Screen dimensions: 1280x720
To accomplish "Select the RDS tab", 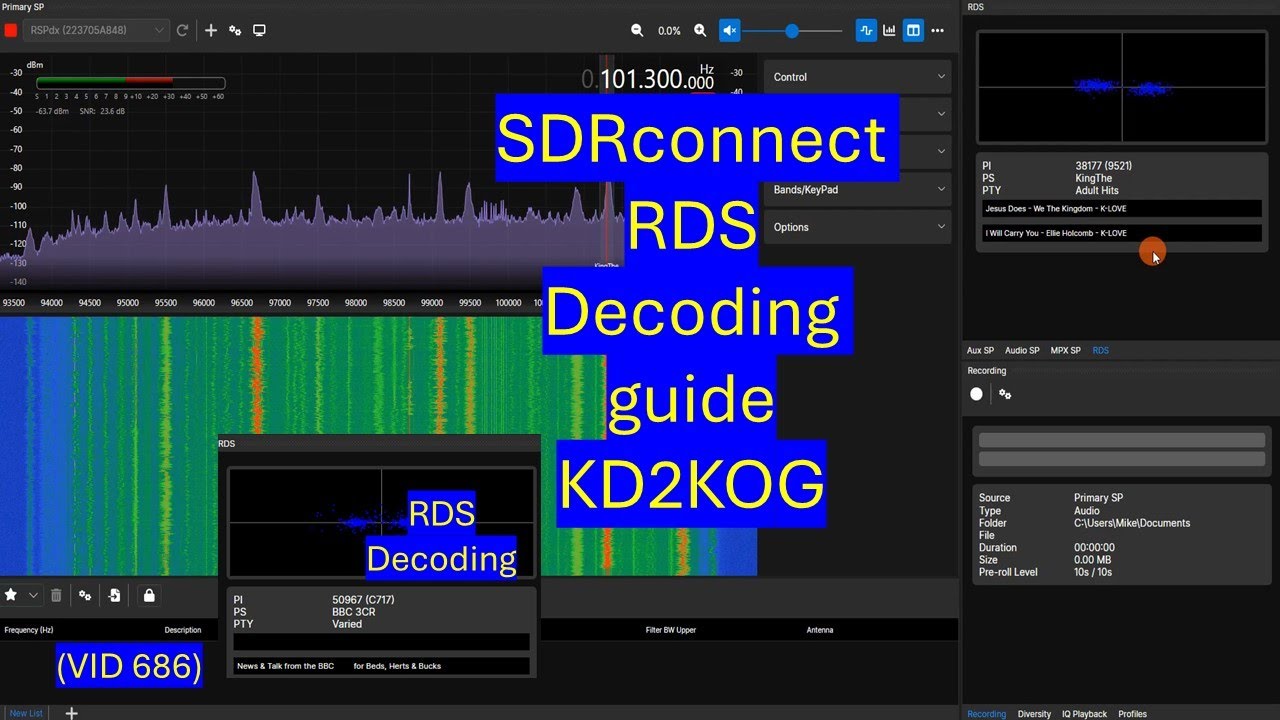I will coord(1100,351).
